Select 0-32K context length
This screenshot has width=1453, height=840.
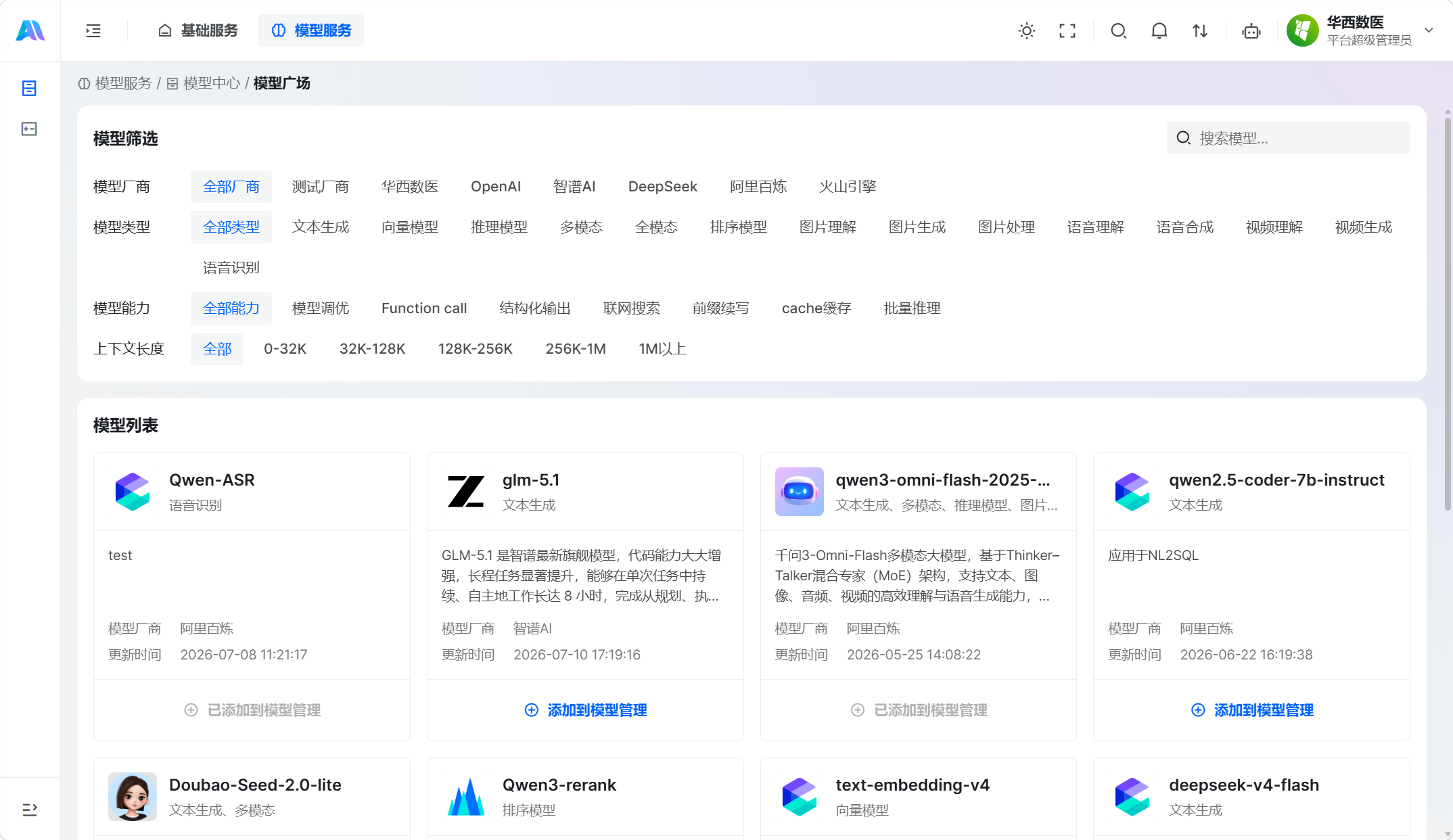(285, 349)
